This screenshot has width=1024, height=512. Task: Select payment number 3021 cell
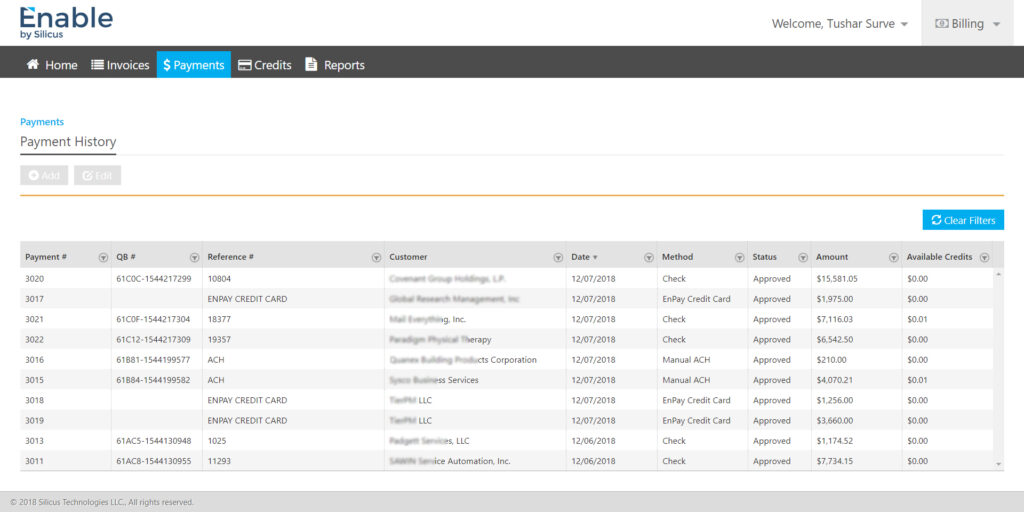point(65,319)
